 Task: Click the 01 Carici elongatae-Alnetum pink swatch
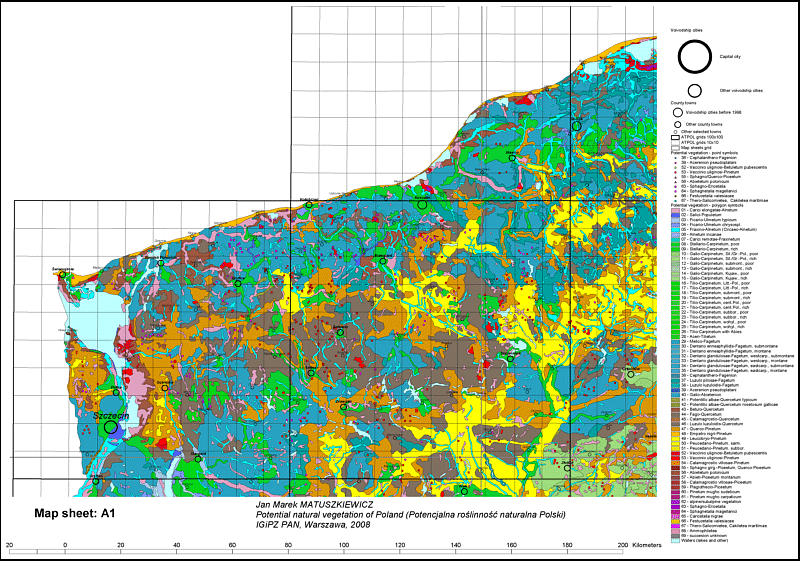(676, 210)
